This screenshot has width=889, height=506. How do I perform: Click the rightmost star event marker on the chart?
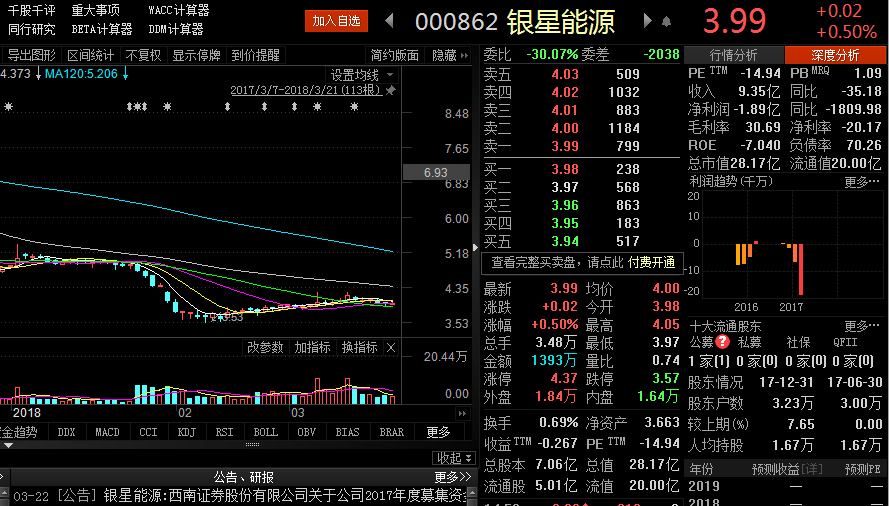click(354, 106)
